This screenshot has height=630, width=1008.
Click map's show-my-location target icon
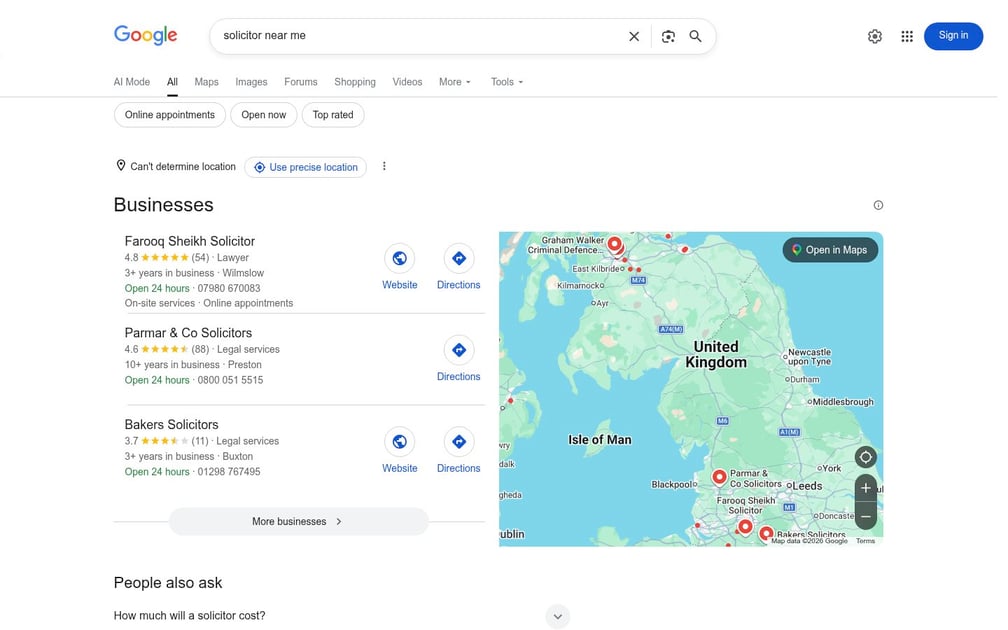coord(866,457)
